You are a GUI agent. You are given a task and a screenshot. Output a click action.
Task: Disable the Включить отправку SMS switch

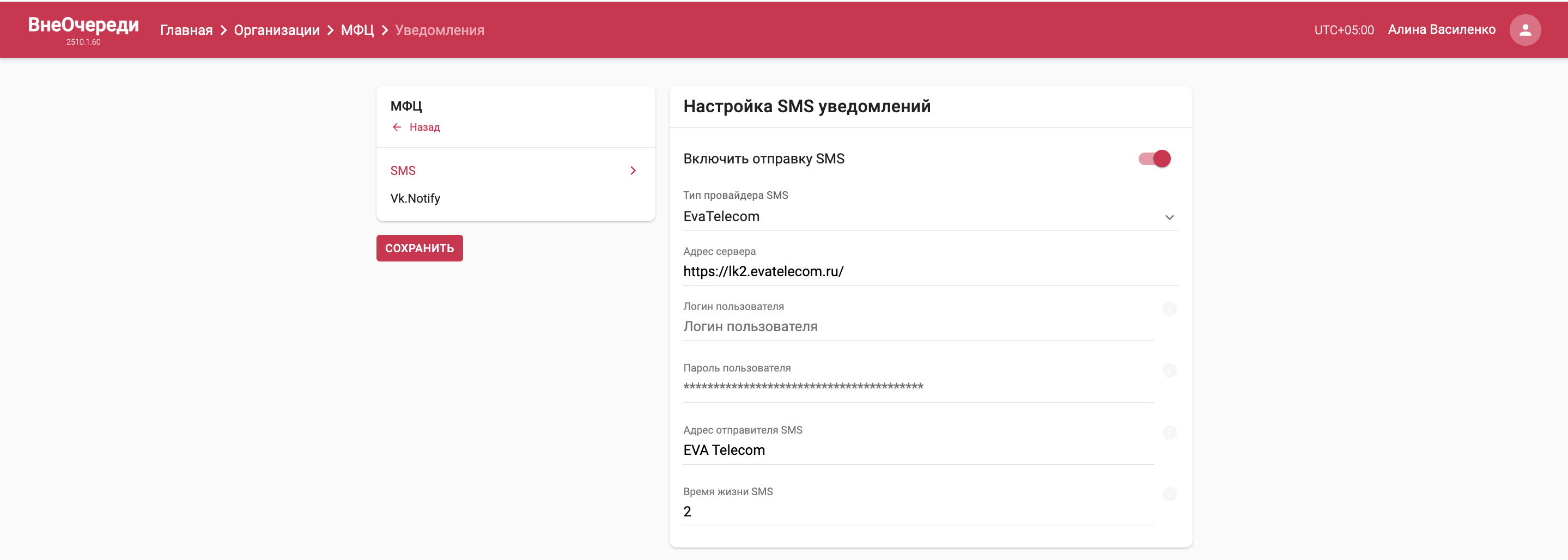pos(1154,159)
